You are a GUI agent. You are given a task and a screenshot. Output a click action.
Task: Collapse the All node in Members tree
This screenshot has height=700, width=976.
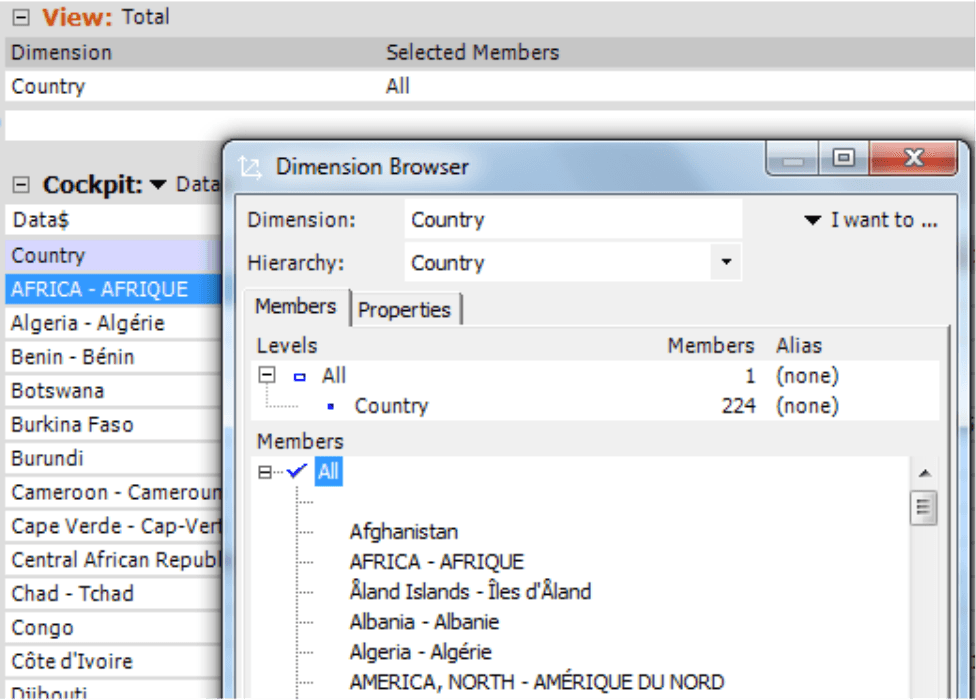[265, 472]
